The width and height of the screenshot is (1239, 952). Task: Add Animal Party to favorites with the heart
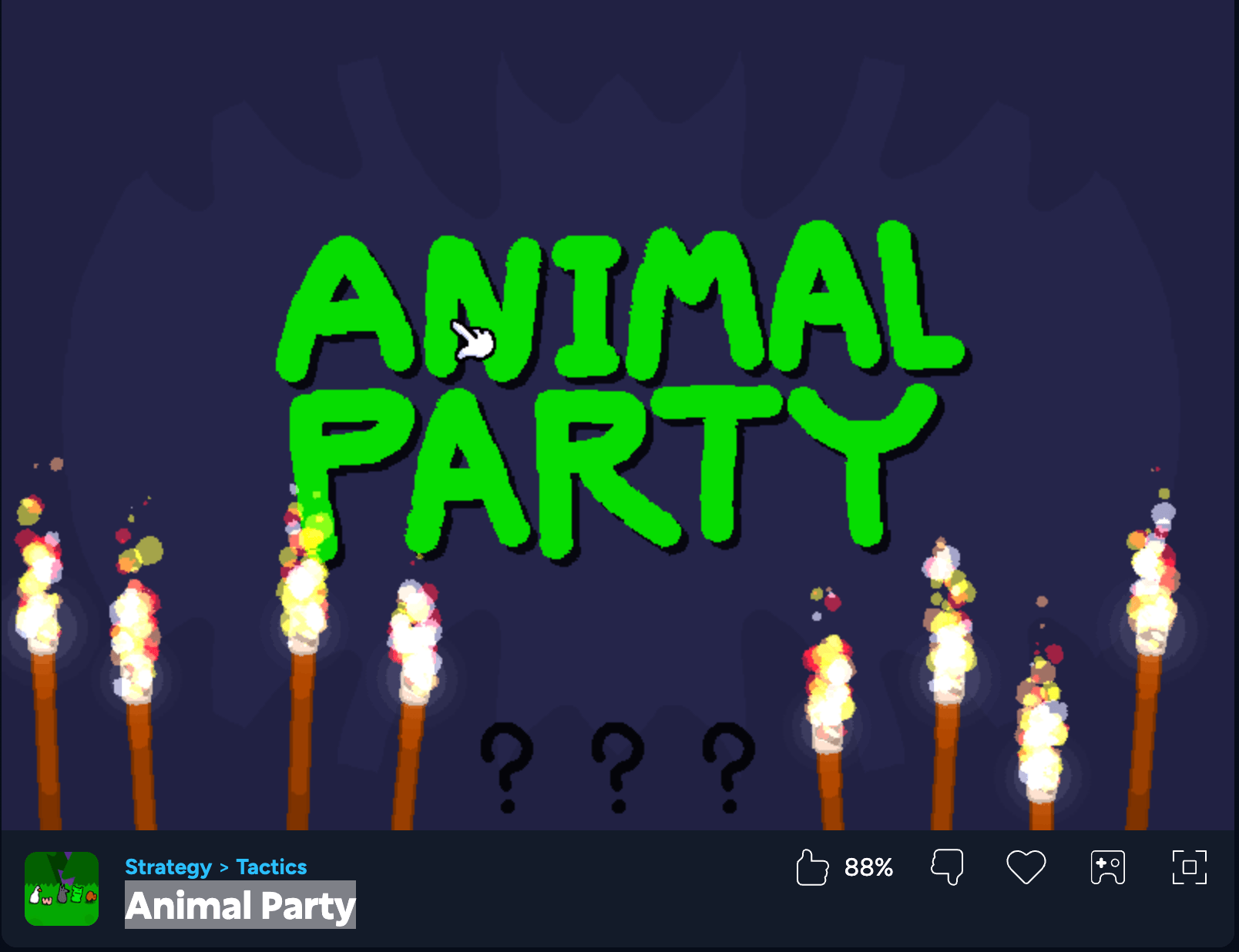[x=1026, y=867]
